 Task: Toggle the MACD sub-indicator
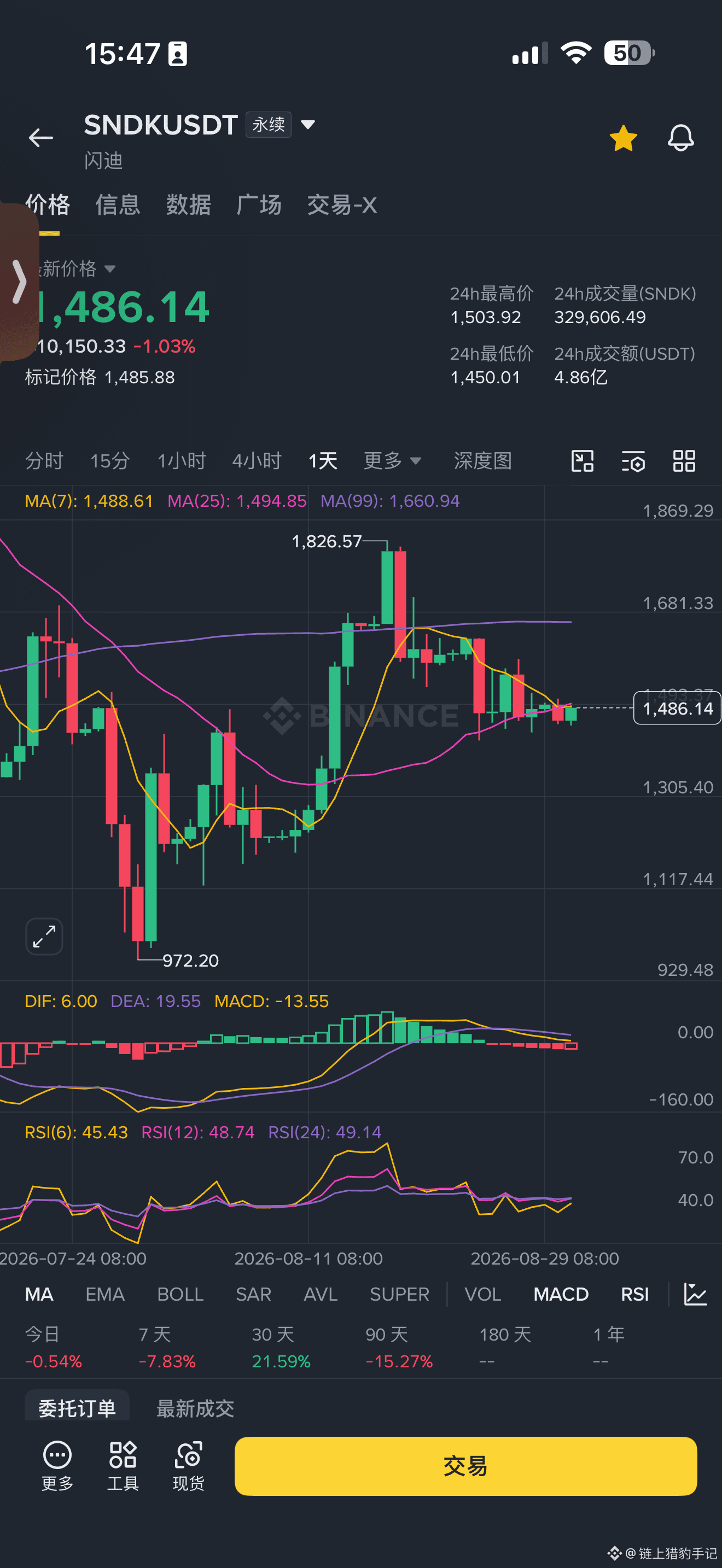click(561, 1294)
